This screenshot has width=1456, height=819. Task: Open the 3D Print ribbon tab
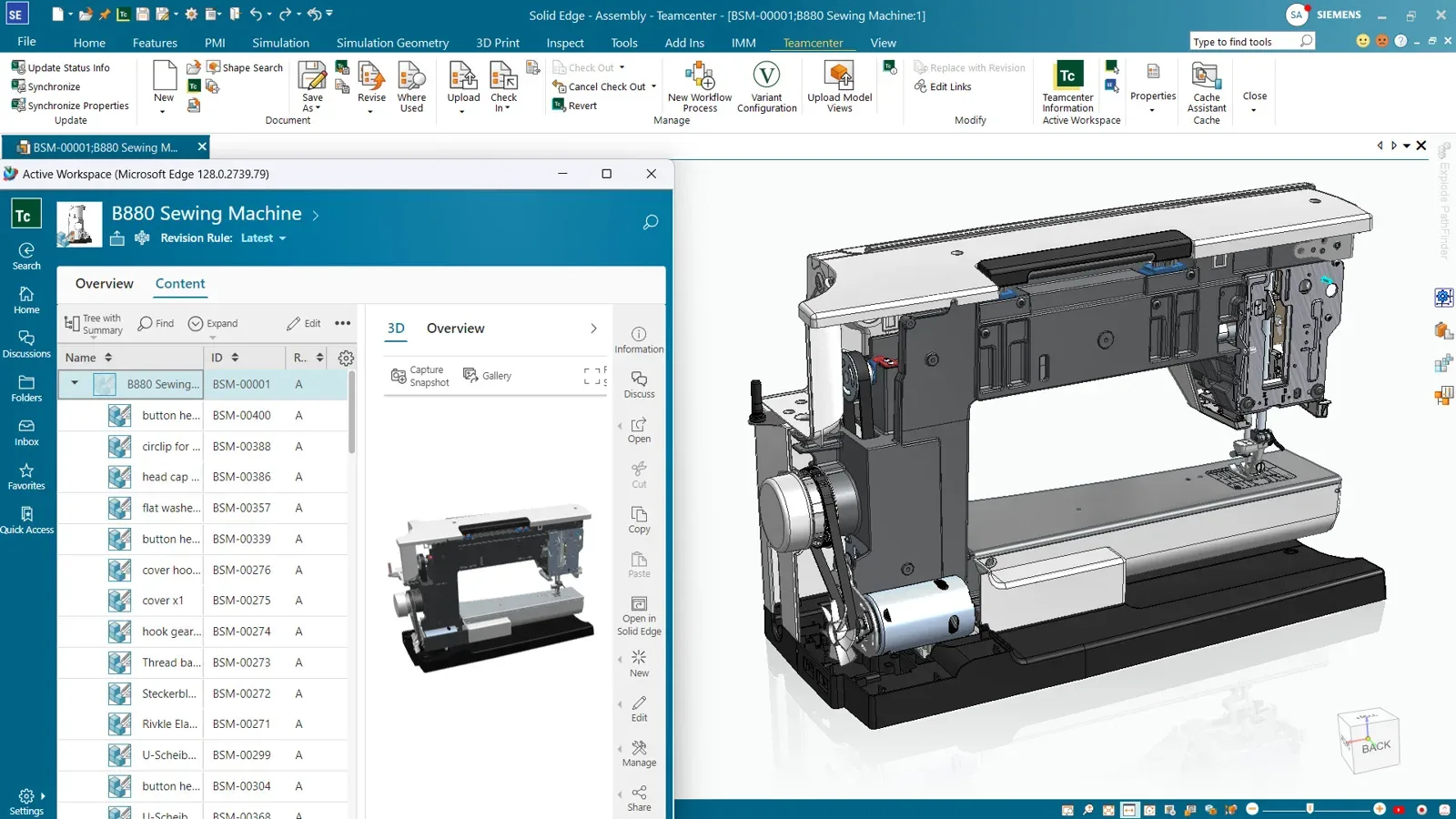[x=498, y=43]
